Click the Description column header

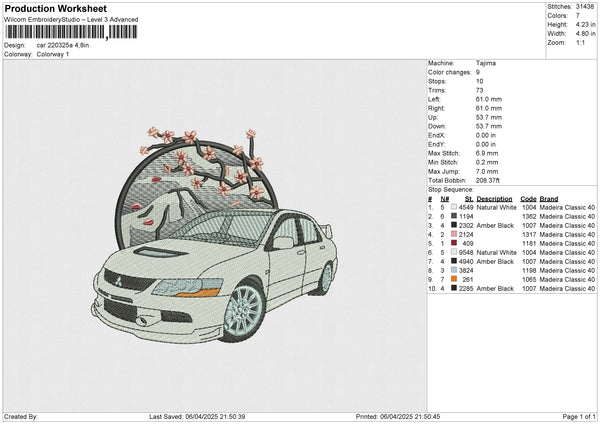coord(494,199)
